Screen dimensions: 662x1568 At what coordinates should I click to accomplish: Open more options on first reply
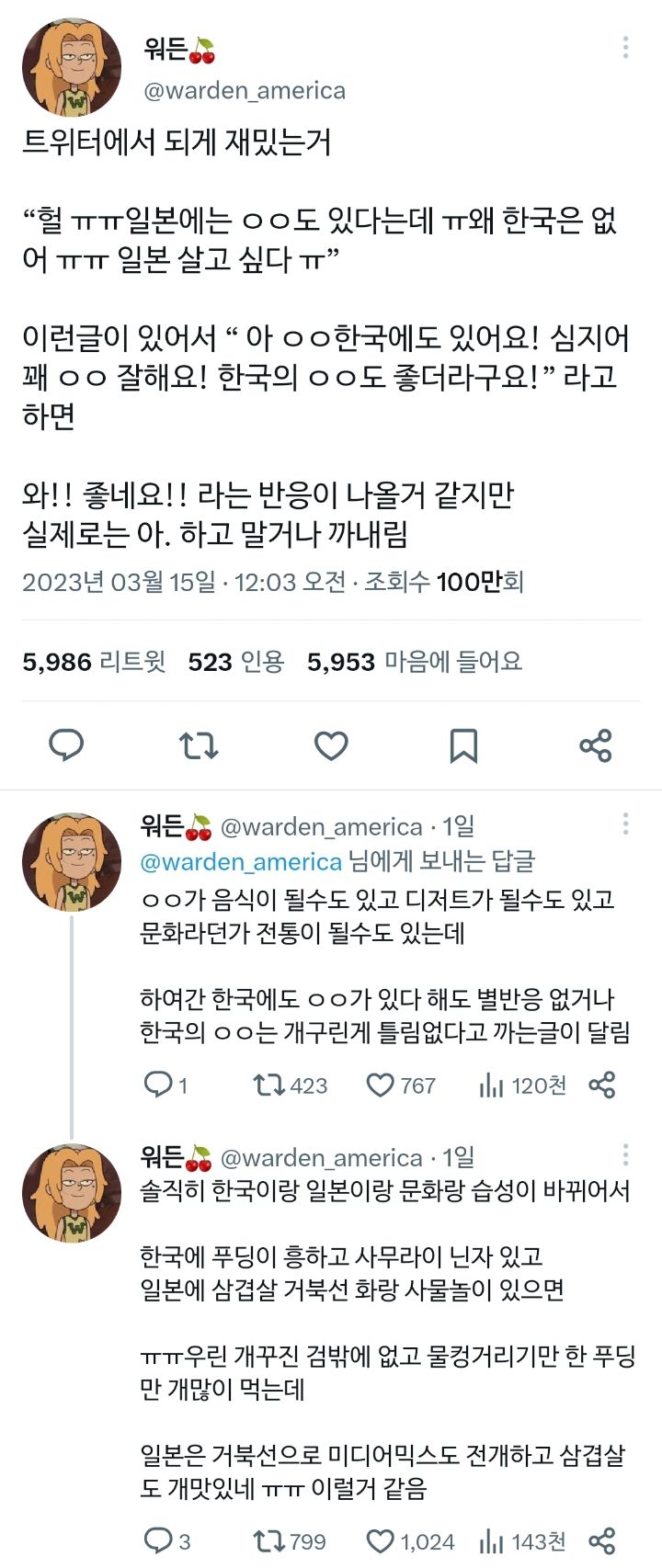tap(625, 824)
